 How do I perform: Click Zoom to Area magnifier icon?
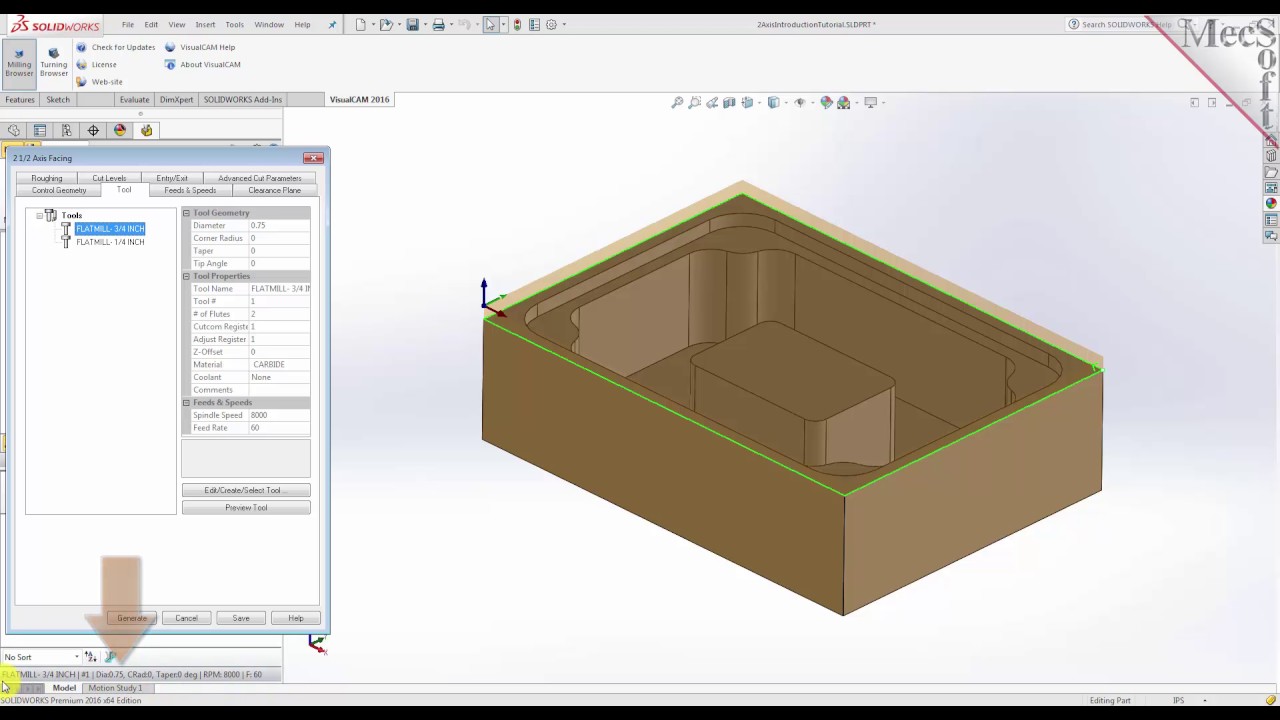694,102
